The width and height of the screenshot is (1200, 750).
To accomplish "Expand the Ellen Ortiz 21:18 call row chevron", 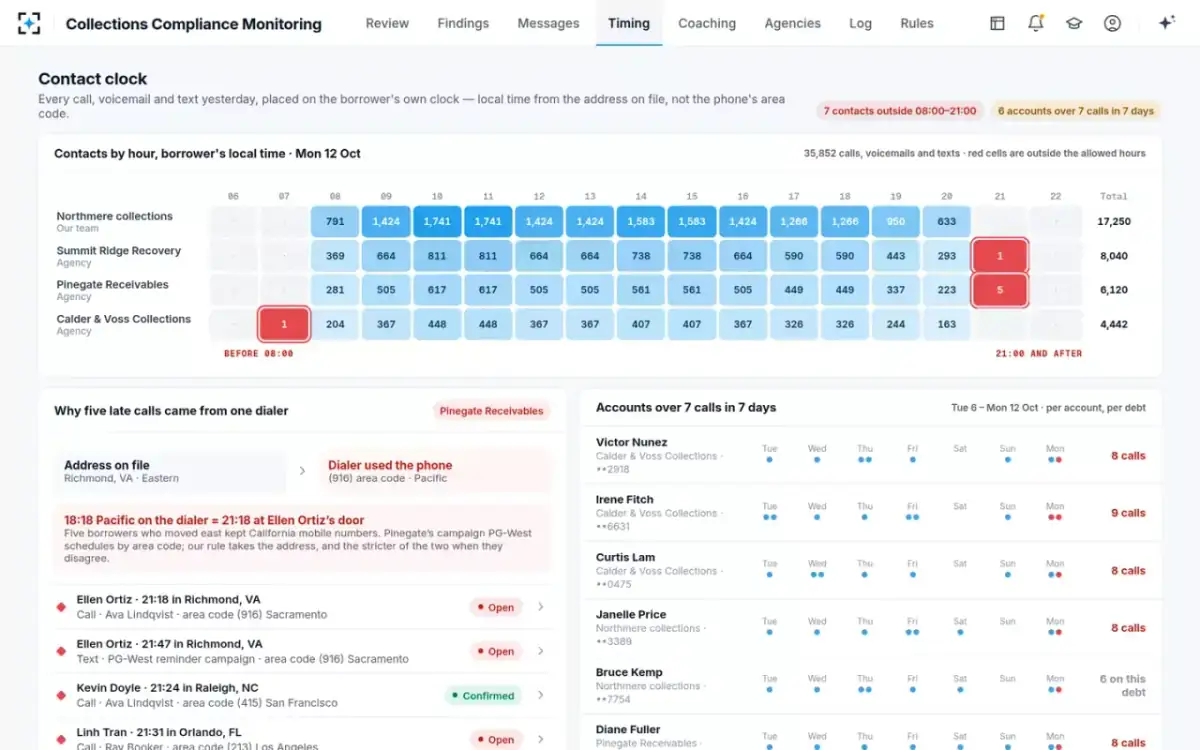I will coord(541,607).
